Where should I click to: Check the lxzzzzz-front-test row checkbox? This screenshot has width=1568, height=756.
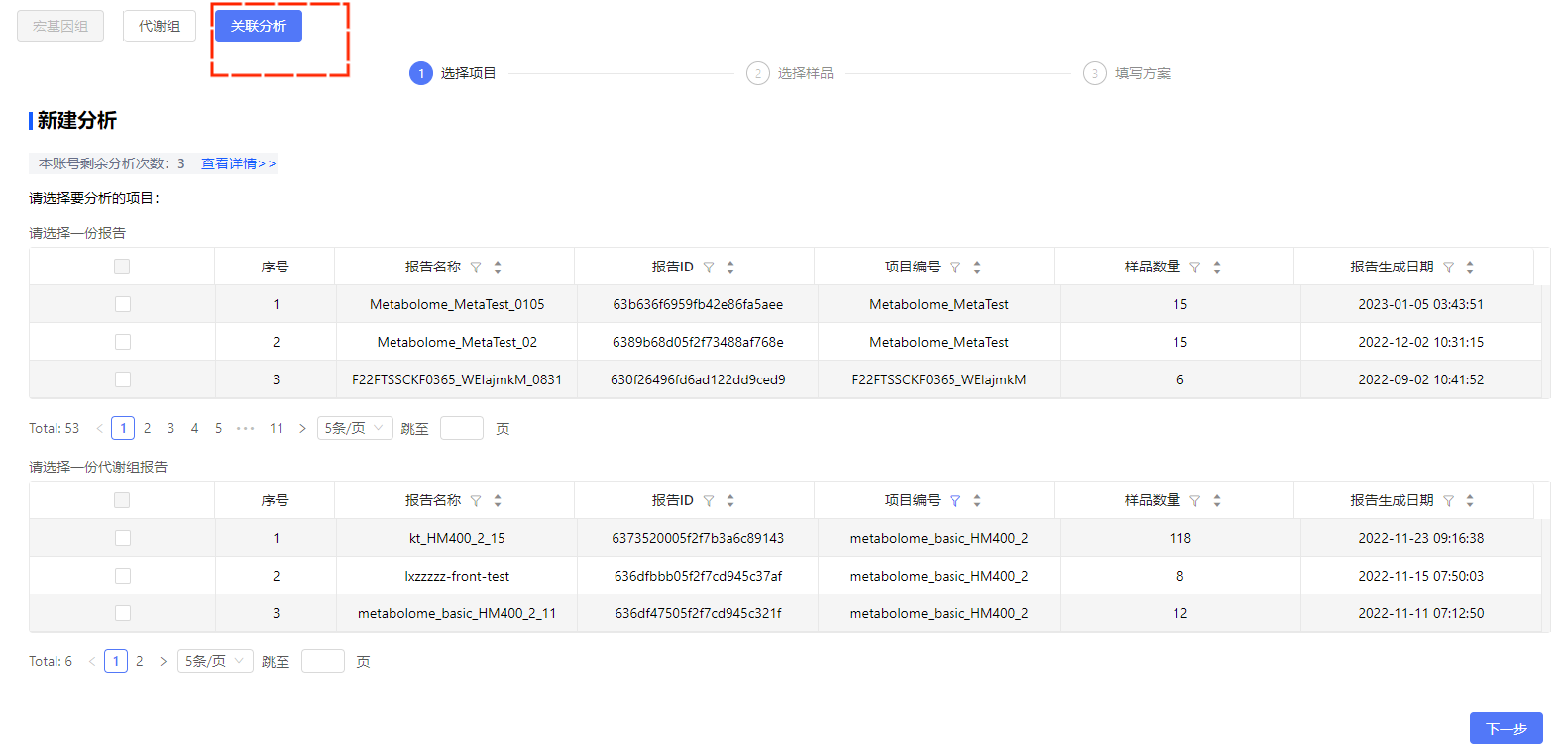tap(123, 576)
